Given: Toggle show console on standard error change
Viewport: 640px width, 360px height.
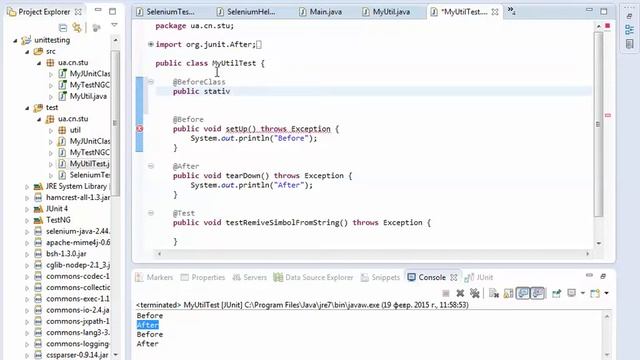Looking at the screenshot, I should (x=538, y=293).
